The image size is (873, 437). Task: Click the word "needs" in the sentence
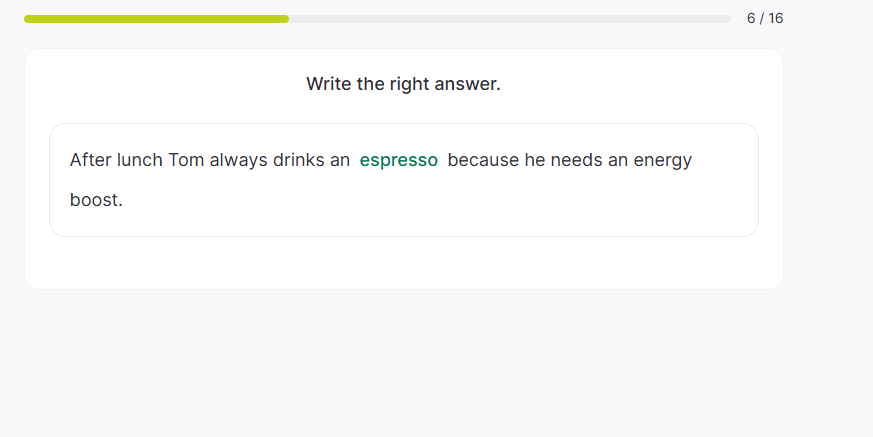point(576,160)
